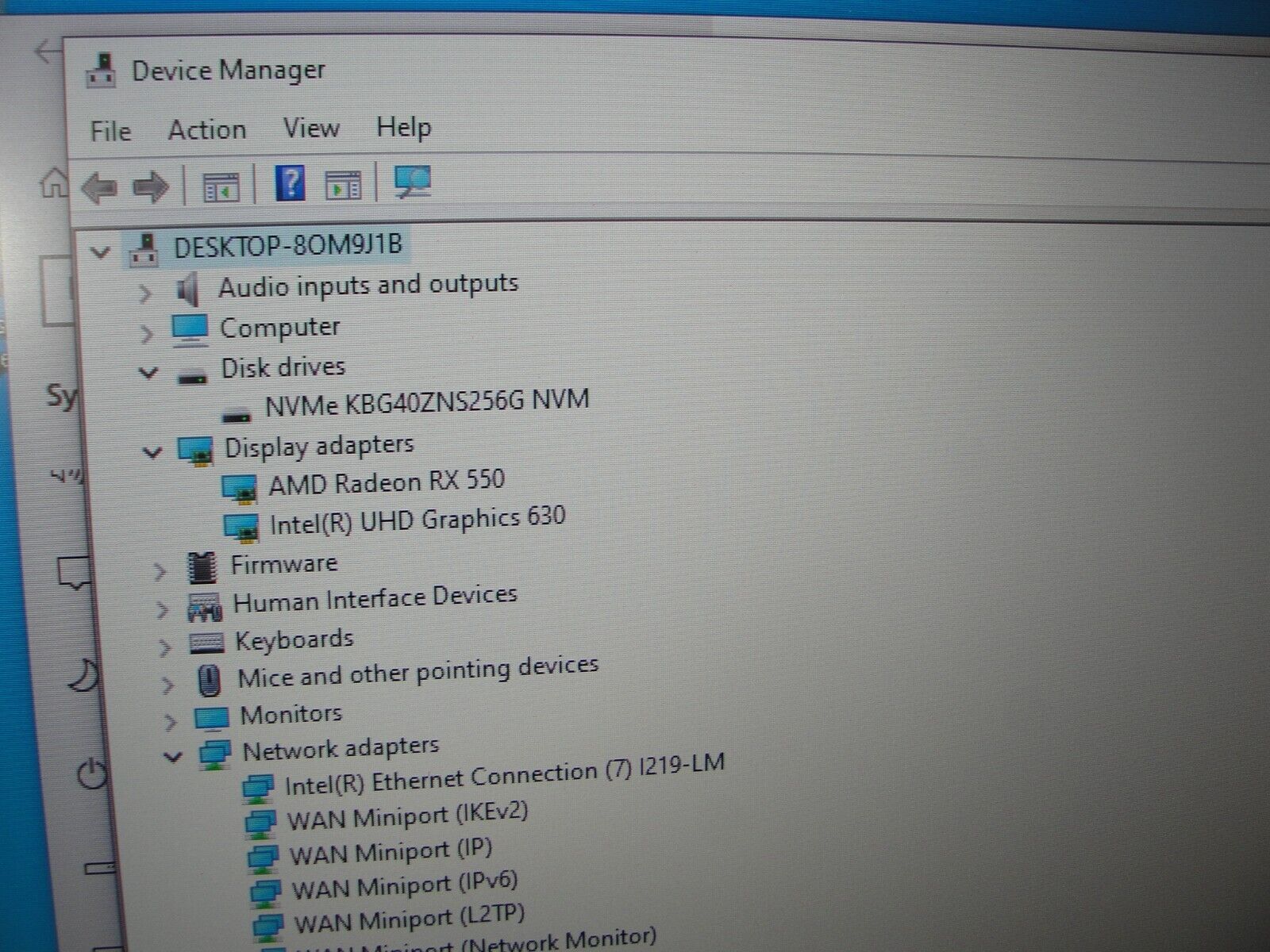This screenshot has height=952, width=1270.
Task: Click the monitor icon beside Monitors
Action: click(212, 719)
